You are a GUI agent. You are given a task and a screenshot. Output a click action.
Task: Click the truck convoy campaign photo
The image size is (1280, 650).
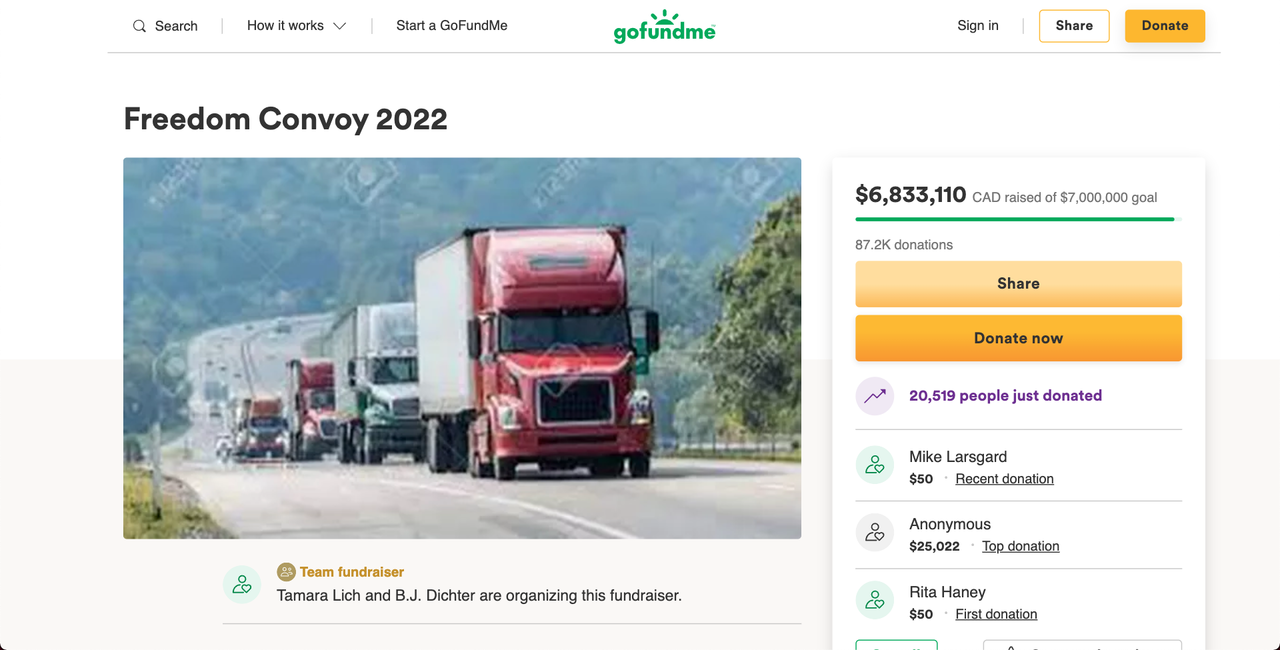pos(462,348)
